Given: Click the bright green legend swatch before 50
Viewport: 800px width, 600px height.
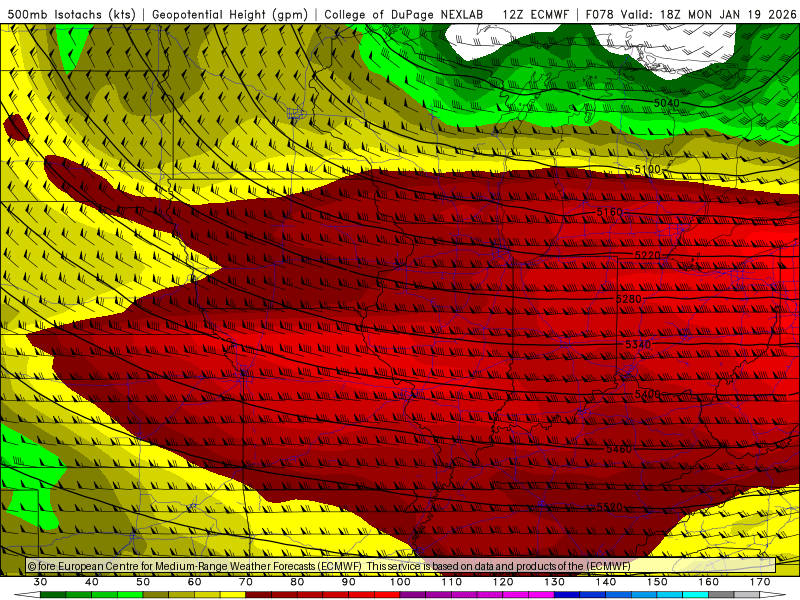Looking at the screenshot, I should 130,595.
